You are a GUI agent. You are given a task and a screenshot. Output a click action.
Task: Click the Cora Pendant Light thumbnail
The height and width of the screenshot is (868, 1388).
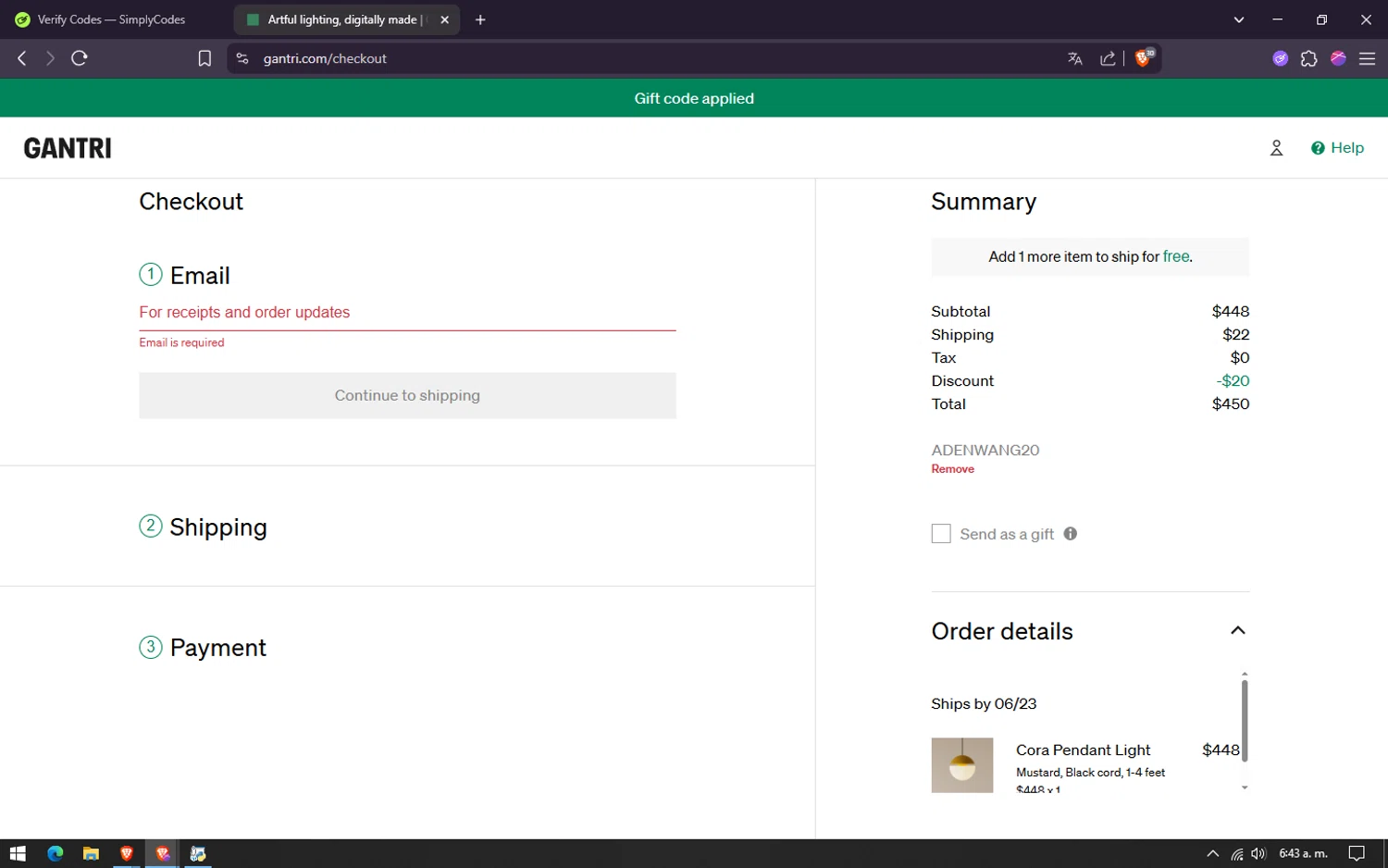tap(961, 764)
